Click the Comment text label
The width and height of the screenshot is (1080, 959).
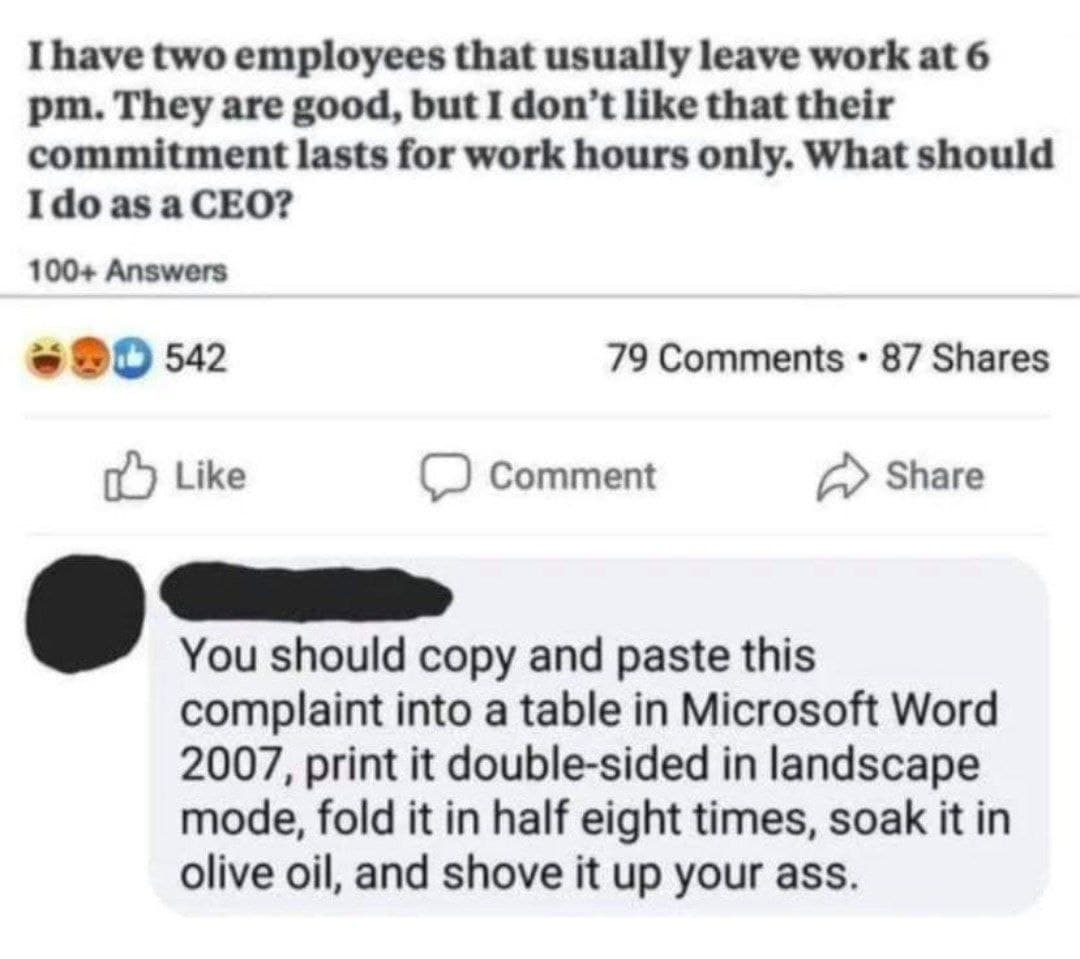tap(572, 476)
